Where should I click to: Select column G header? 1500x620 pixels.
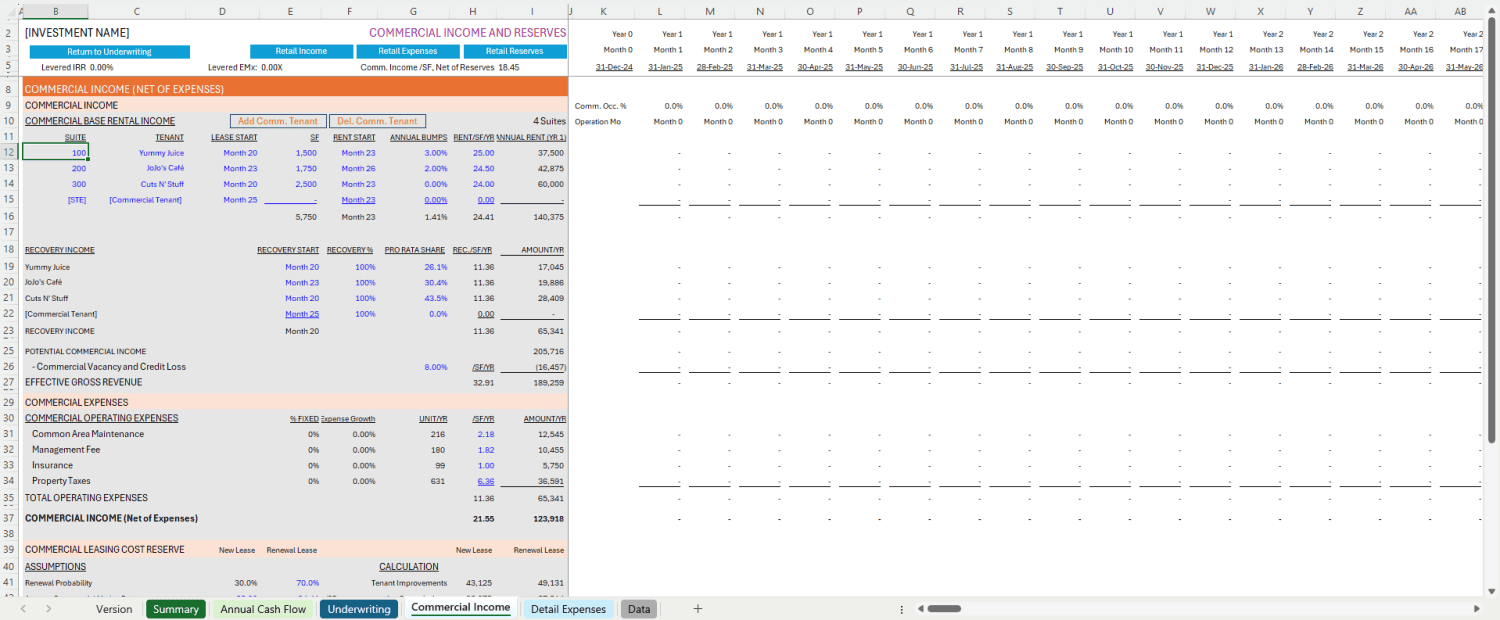413,11
